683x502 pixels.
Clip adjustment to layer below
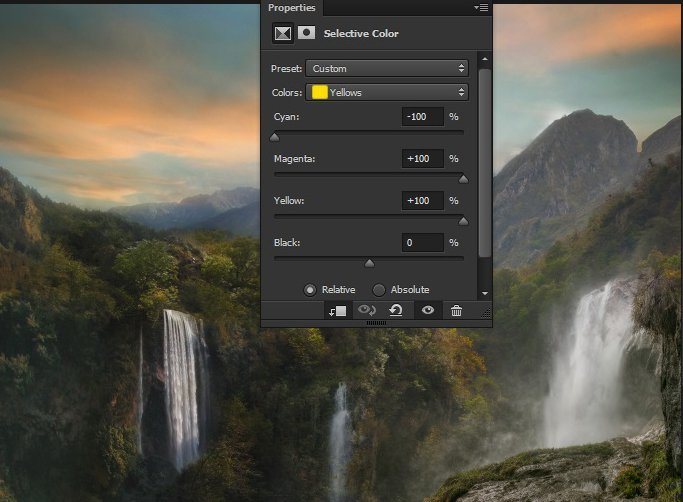click(x=336, y=311)
